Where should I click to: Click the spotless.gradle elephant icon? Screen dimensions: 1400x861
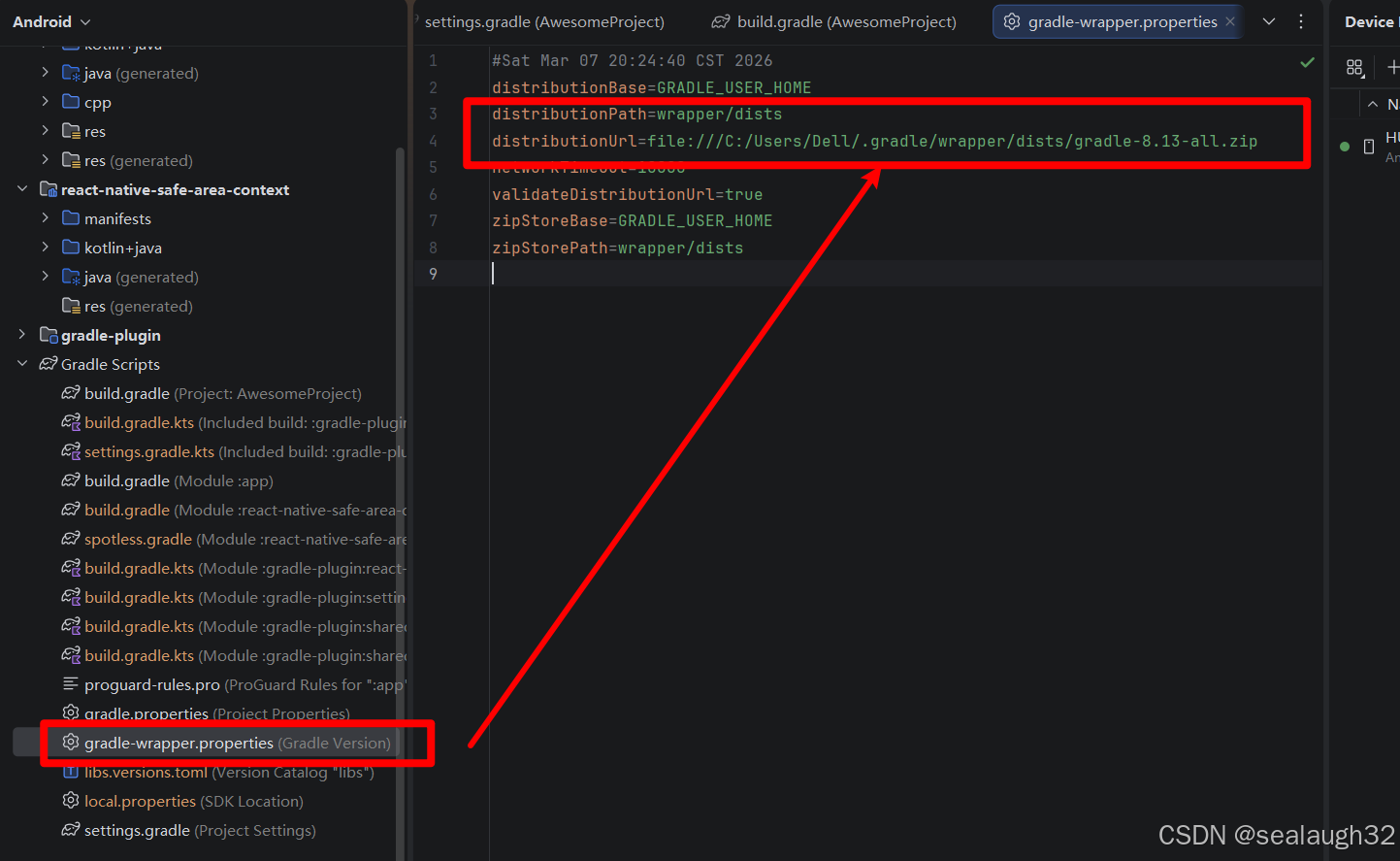[x=71, y=538]
